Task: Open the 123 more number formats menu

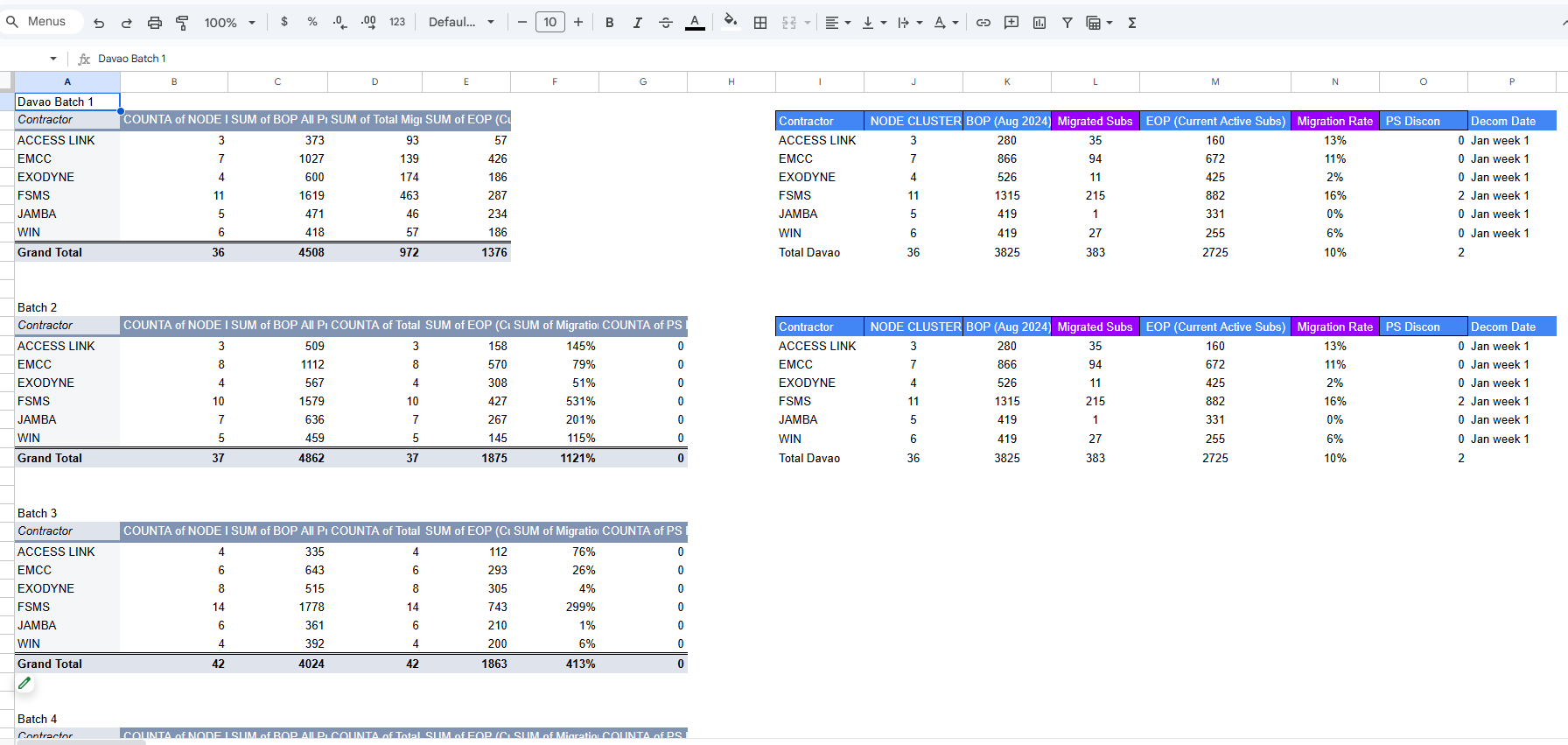Action: 397,22
